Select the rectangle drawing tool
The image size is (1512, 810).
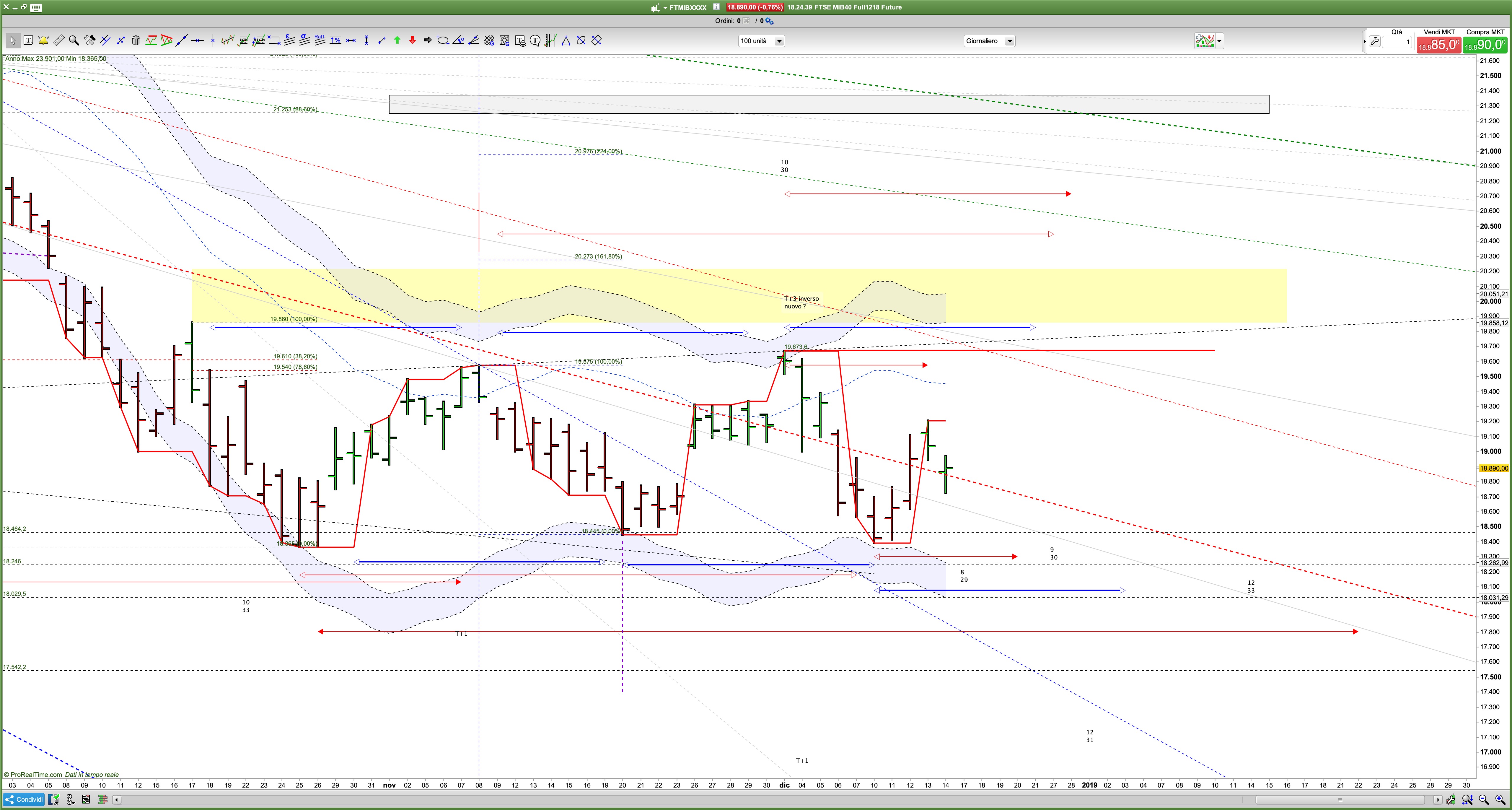tap(274, 40)
